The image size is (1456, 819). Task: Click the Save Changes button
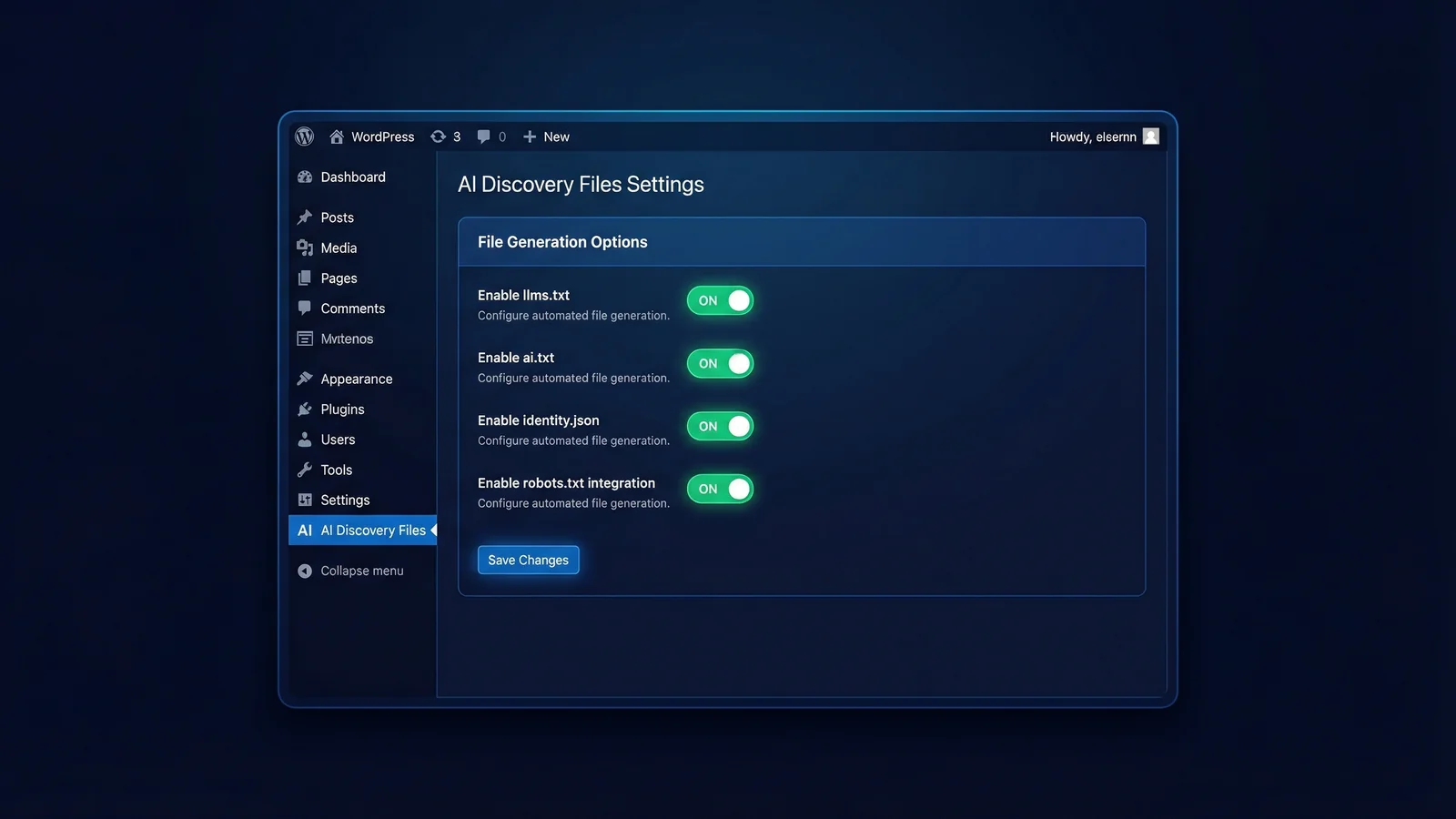pyautogui.click(x=529, y=560)
